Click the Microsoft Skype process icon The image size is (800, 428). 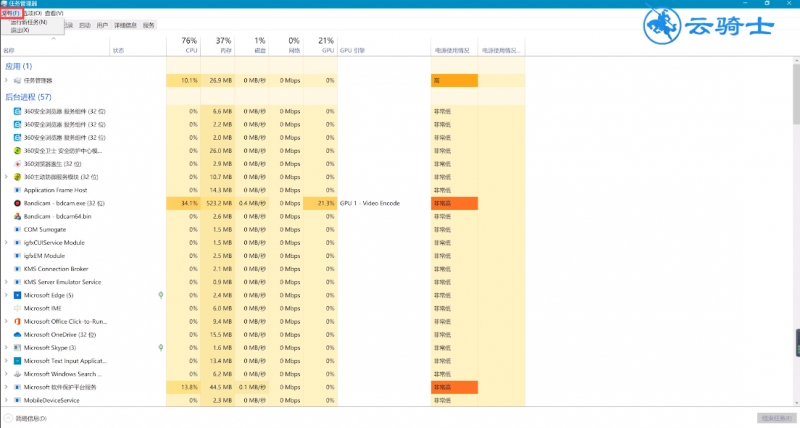pos(17,348)
